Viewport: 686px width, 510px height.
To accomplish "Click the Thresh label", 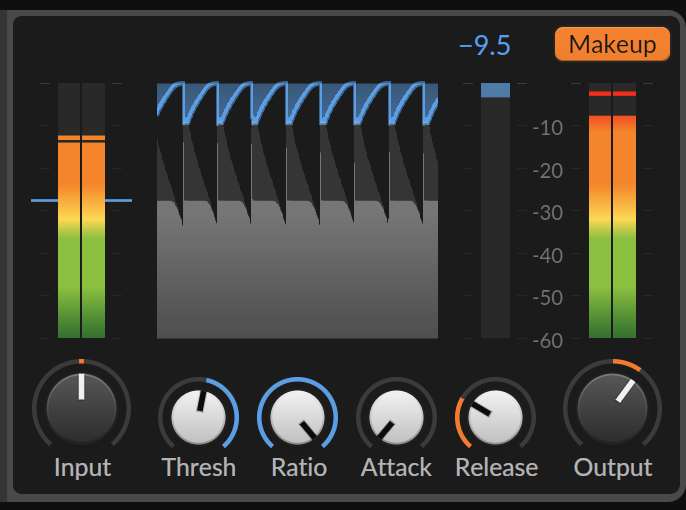I will [199, 468].
